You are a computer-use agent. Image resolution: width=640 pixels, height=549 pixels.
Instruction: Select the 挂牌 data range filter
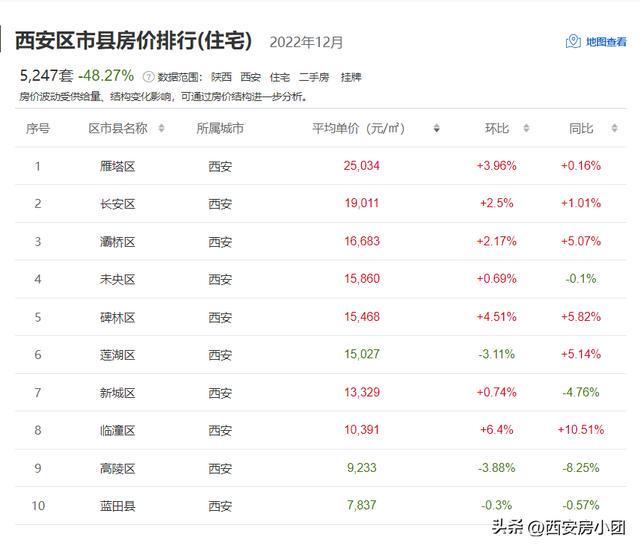point(351,77)
